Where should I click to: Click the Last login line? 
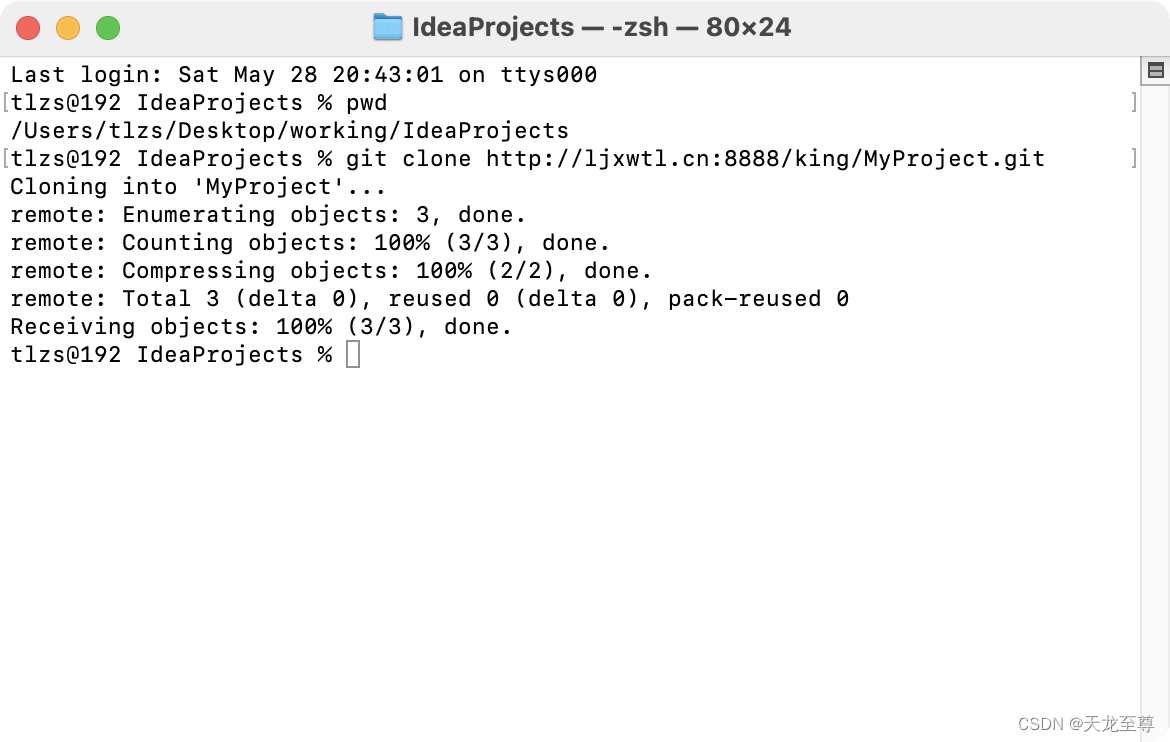point(304,75)
